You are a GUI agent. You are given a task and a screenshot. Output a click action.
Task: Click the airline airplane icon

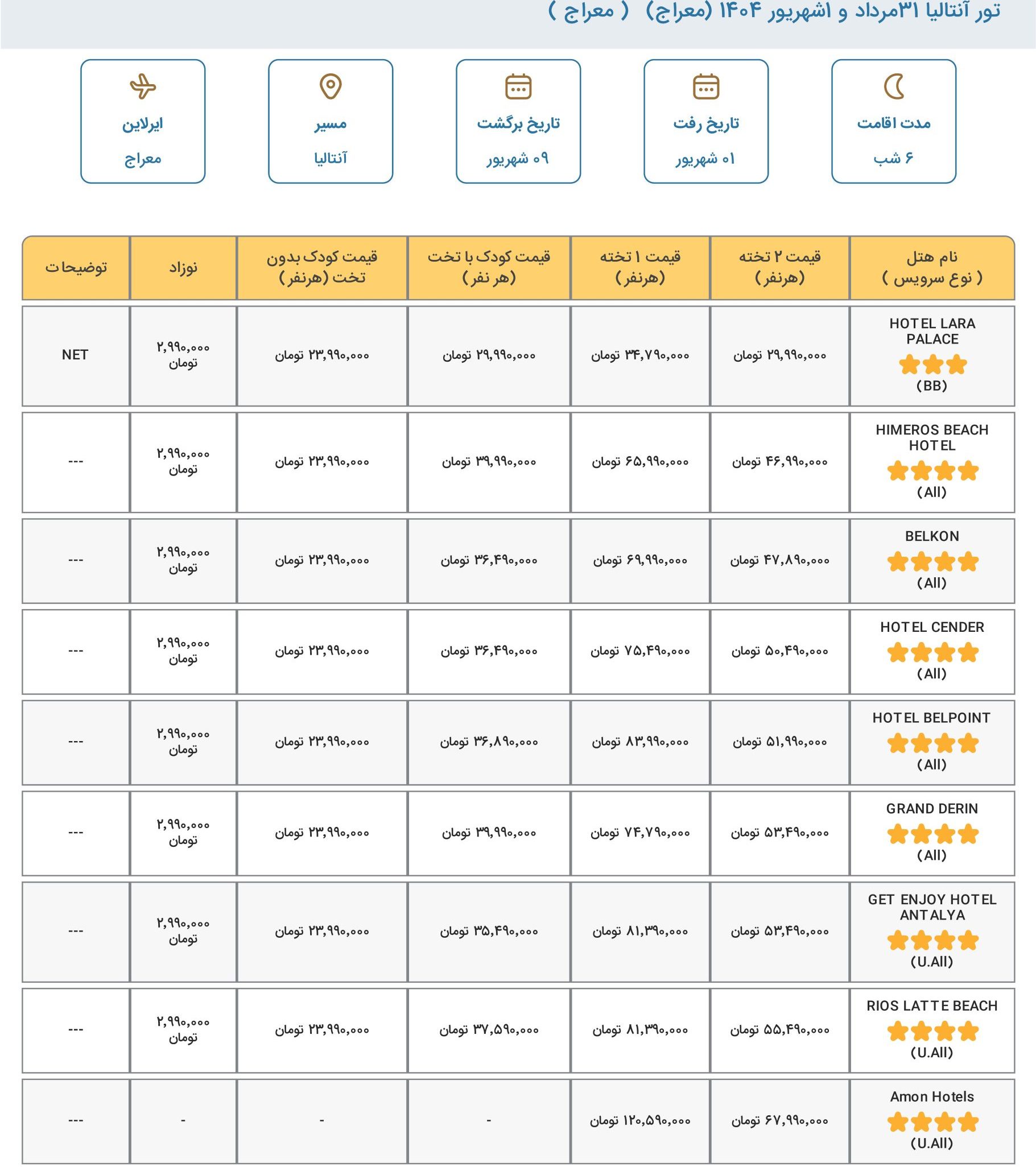(143, 86)
